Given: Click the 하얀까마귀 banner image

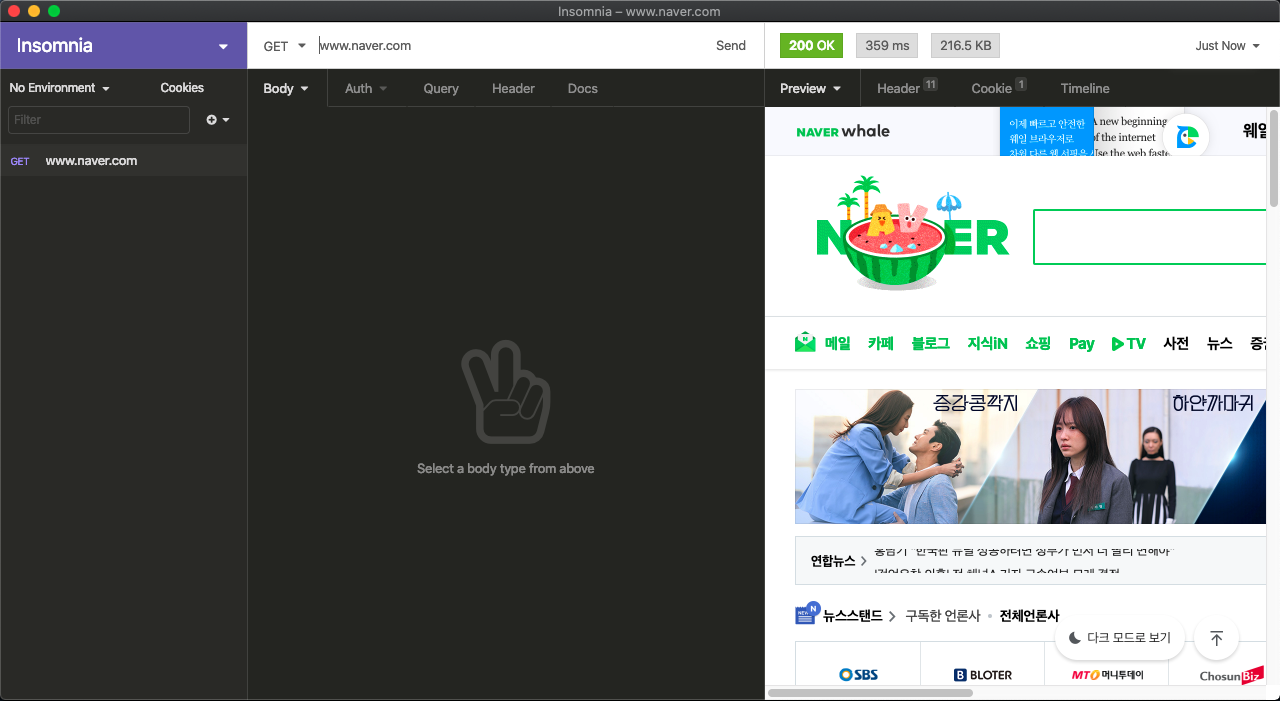Looking at the screenshot, I should click(1148, 456).
